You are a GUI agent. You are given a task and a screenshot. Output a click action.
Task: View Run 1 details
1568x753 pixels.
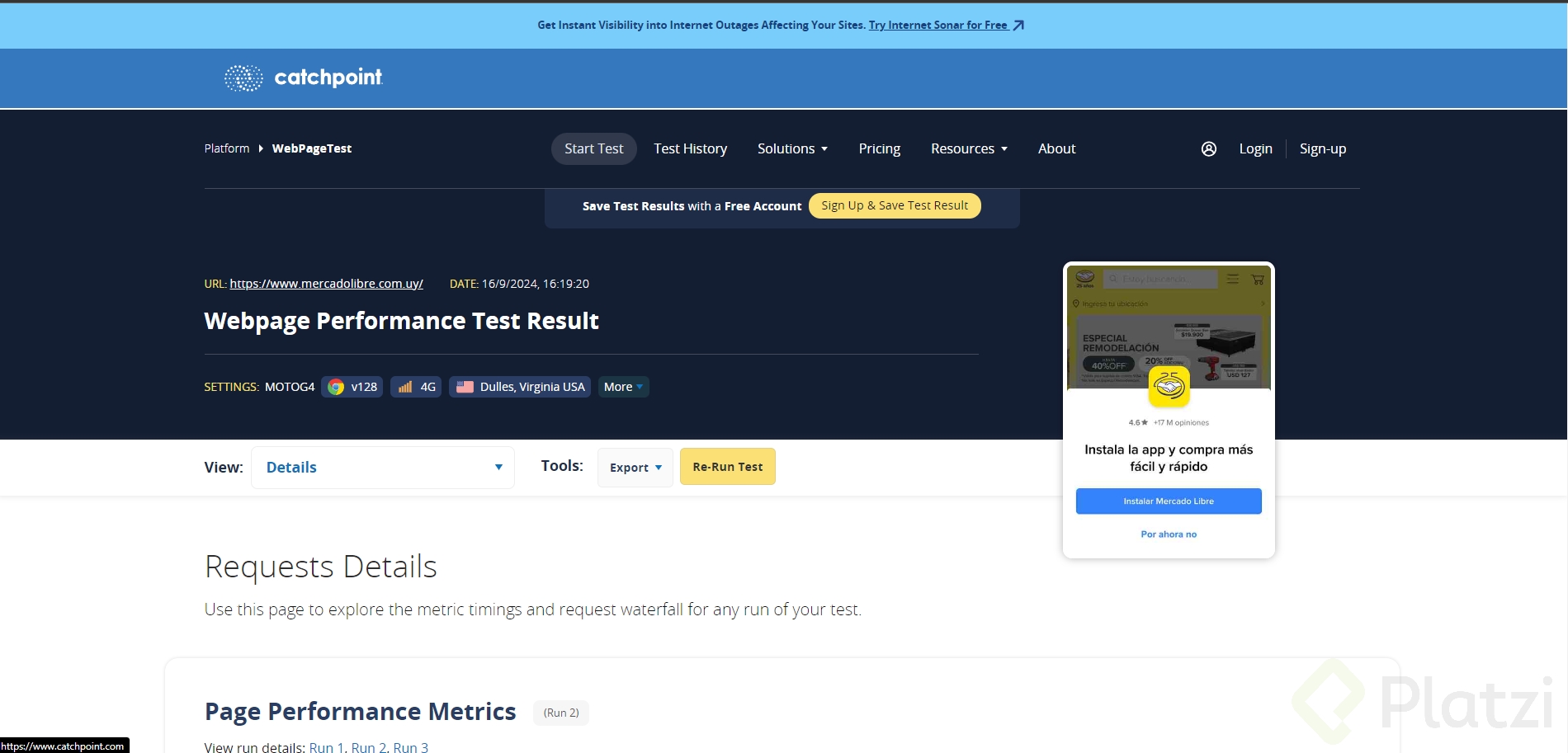click(326, 747)
